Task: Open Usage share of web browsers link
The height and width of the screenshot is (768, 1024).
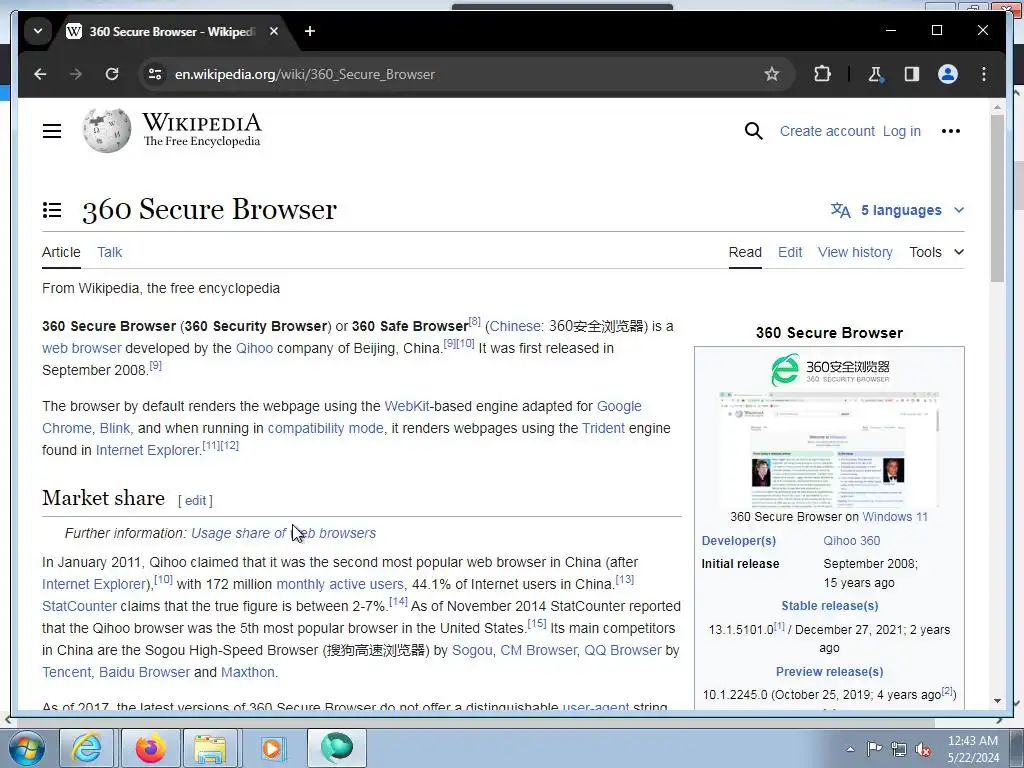Action: click(x=283, y=534)
